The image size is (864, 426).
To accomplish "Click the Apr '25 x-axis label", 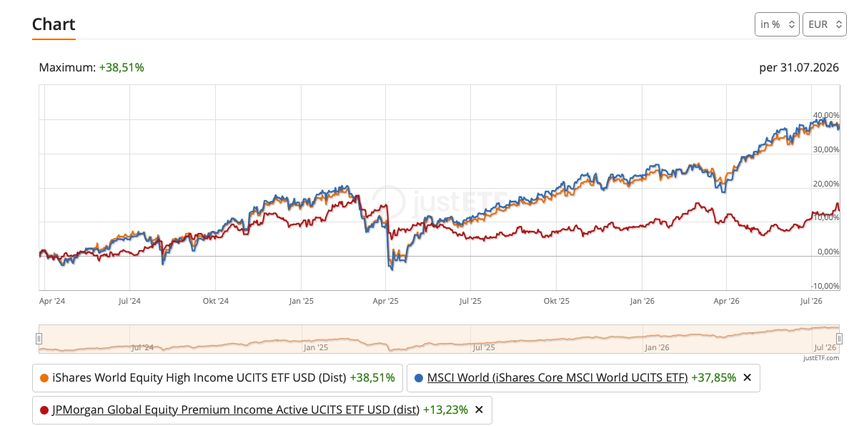I will [x=386, y=301].
